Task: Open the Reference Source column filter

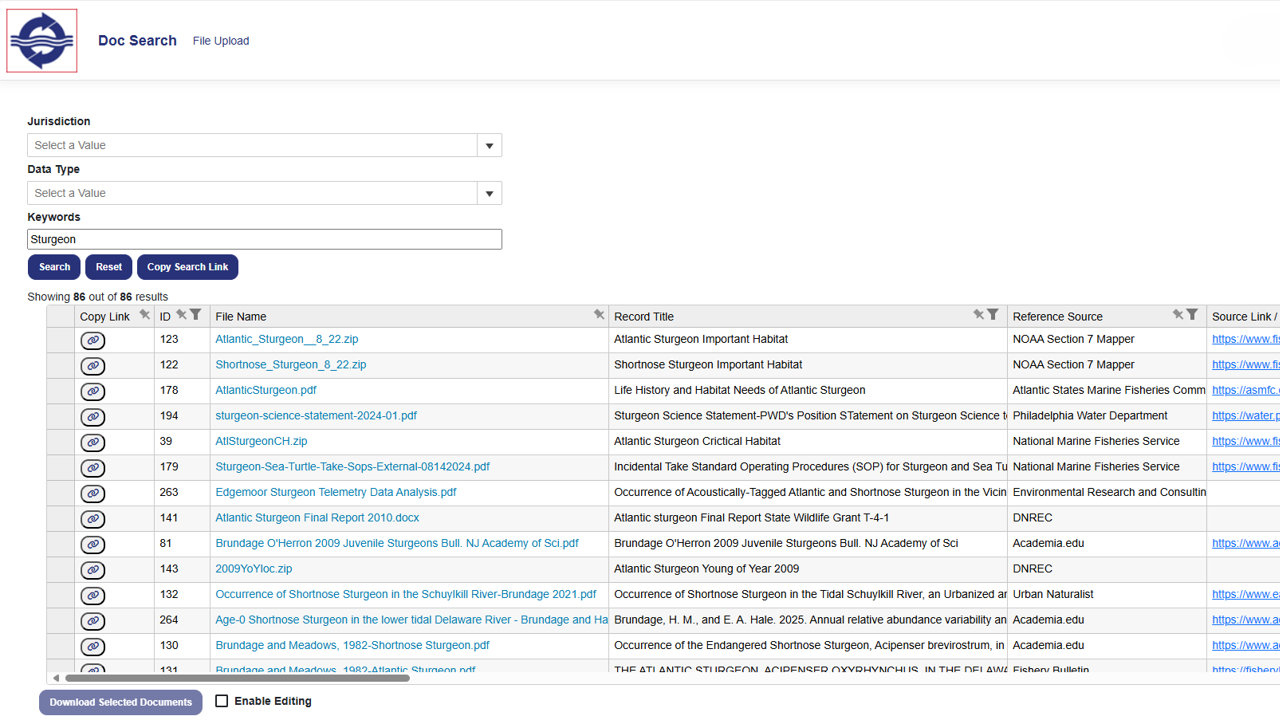Action: tap(1192, 315)
